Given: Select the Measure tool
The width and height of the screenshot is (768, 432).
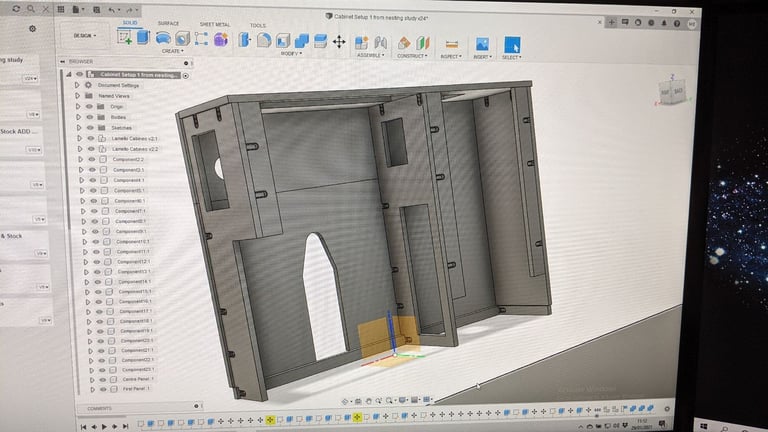Looking at the screenshot, I should pos(452,45).
